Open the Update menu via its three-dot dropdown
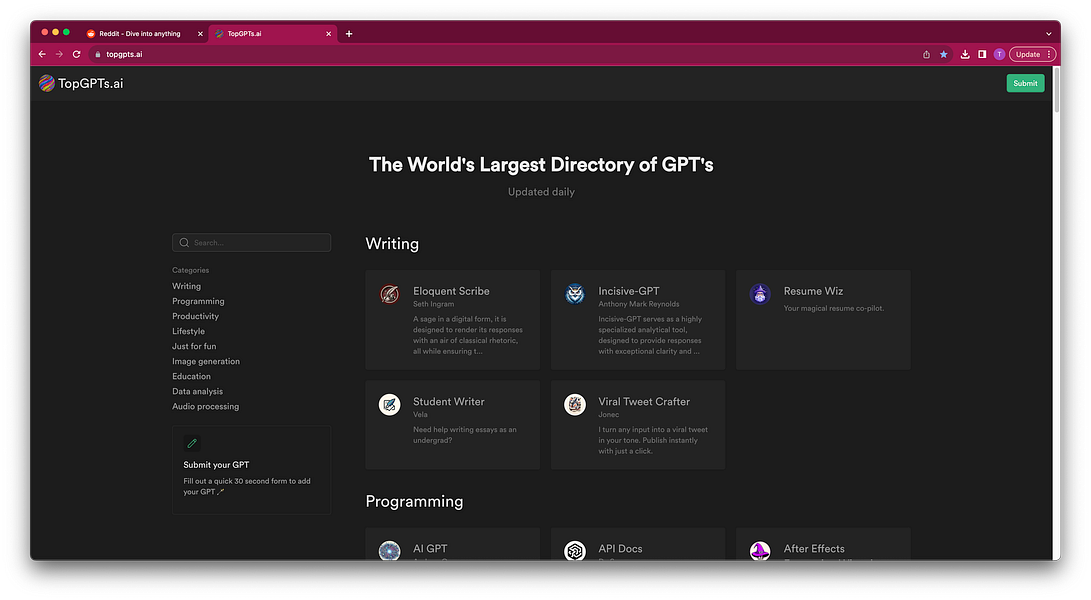 click(1047, 54)
